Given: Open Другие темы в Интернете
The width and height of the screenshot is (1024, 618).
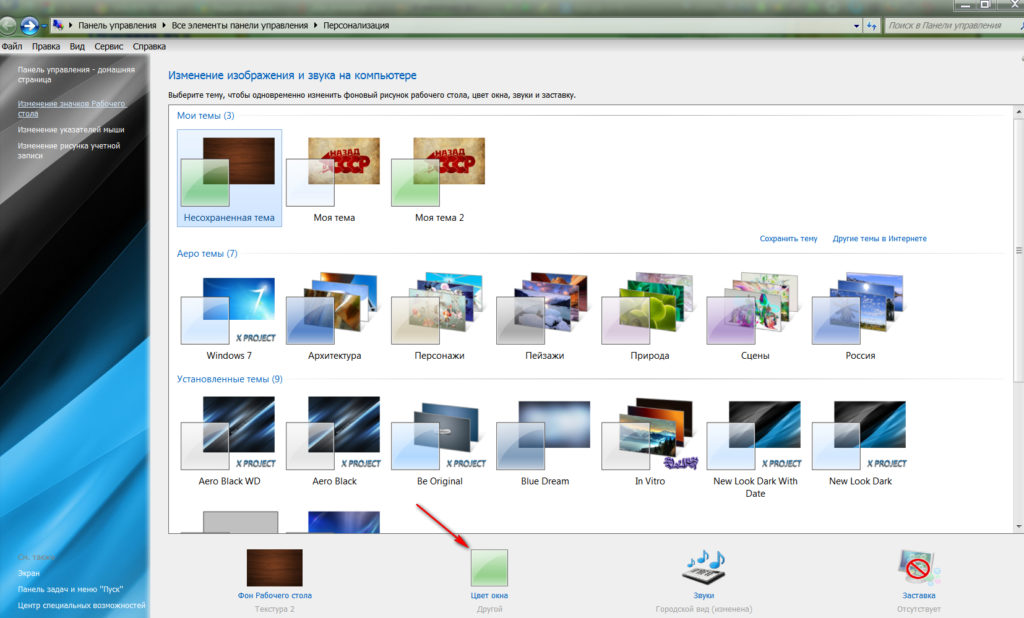Looking at the screenshot, I should click(882, 238).
